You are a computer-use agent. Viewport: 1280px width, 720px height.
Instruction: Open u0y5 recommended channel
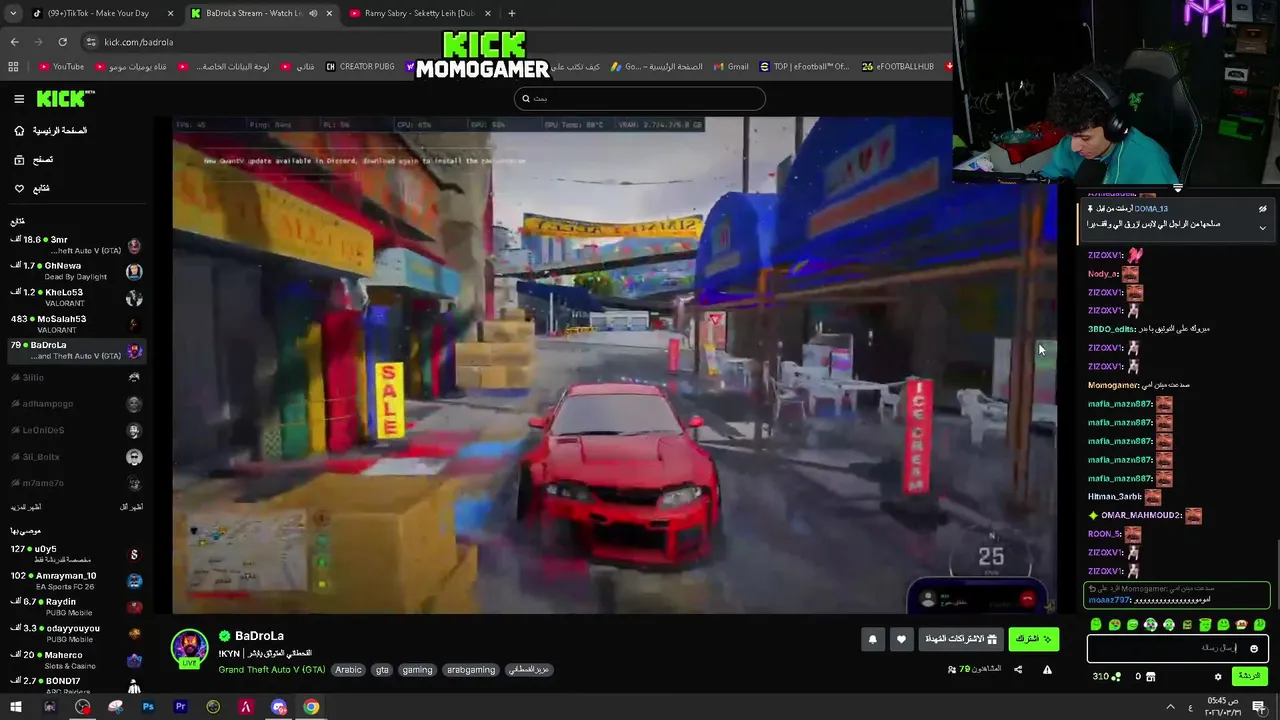pyautogui.click(x=76, y=554)
